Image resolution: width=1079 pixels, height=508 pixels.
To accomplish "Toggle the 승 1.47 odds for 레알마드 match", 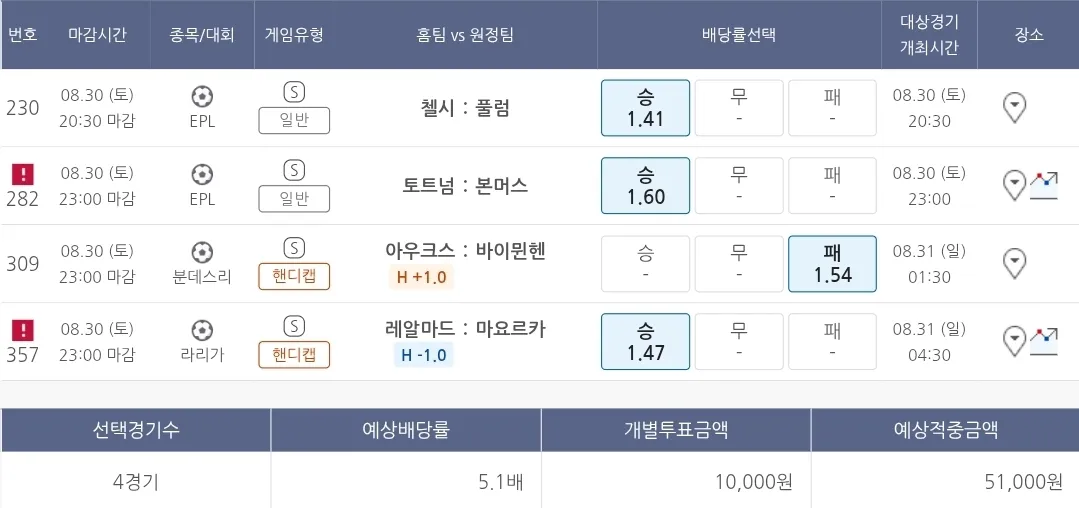I will (x=645, y=342).
